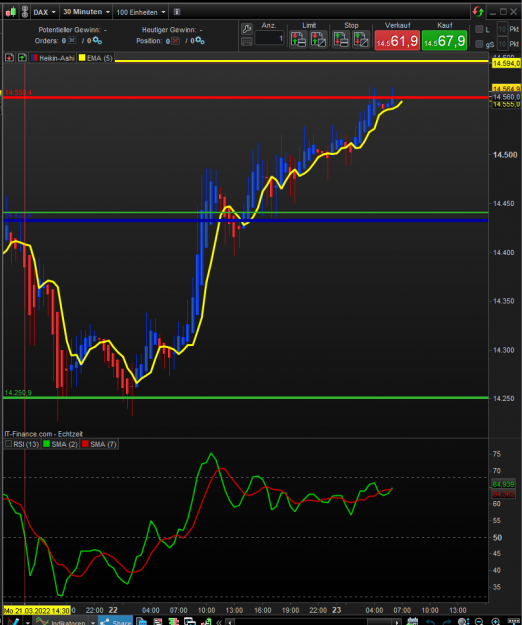
Task: Expand the drawing tool dropdown arrow
Action: (x=27, y=622)
